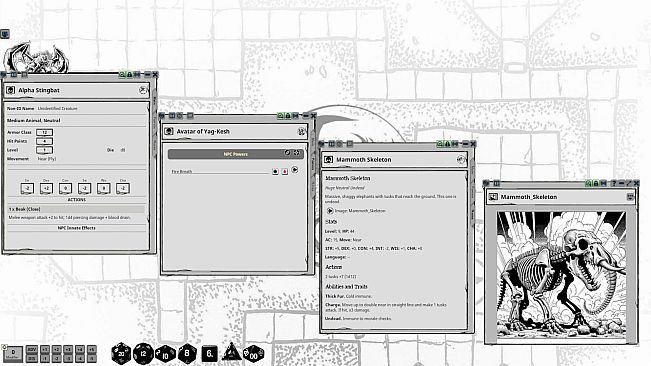Click the token icon beside Mammoth Skeleton title
Image resolution: width=651 pixels, height=366 pixels.
460,159
